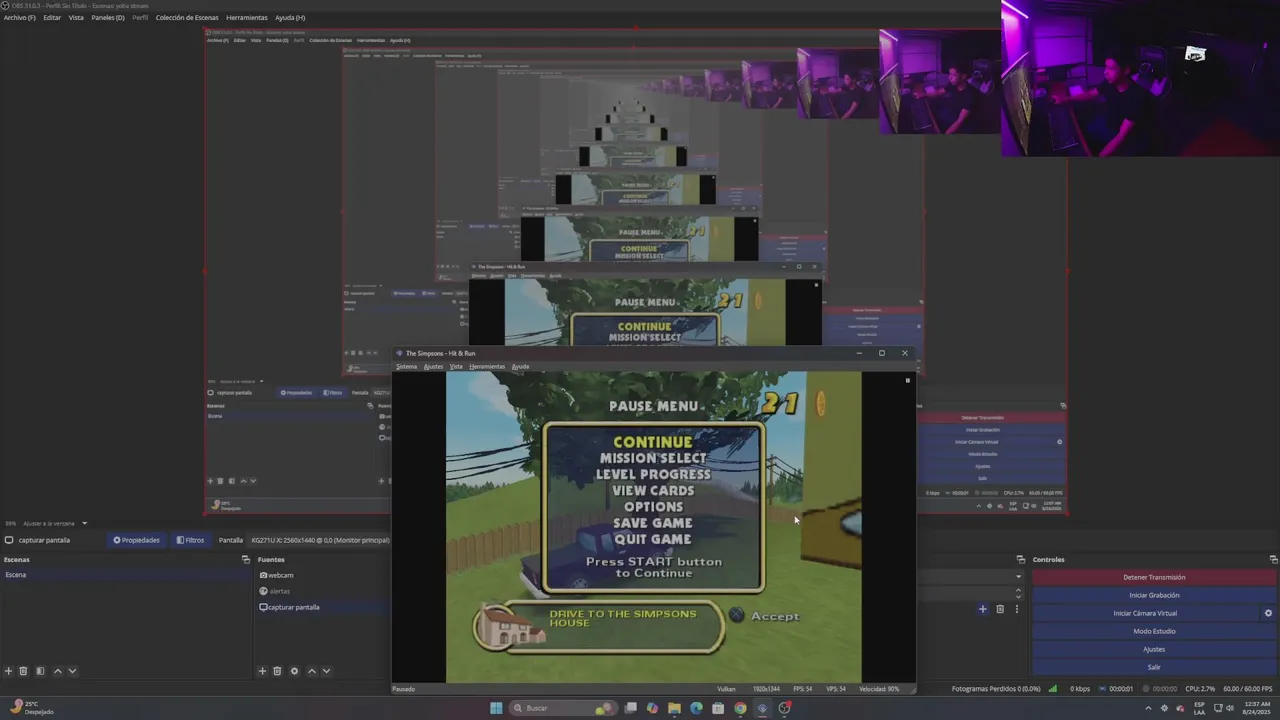
Task: Click the Windows taskbar search box
Action: 563,708
